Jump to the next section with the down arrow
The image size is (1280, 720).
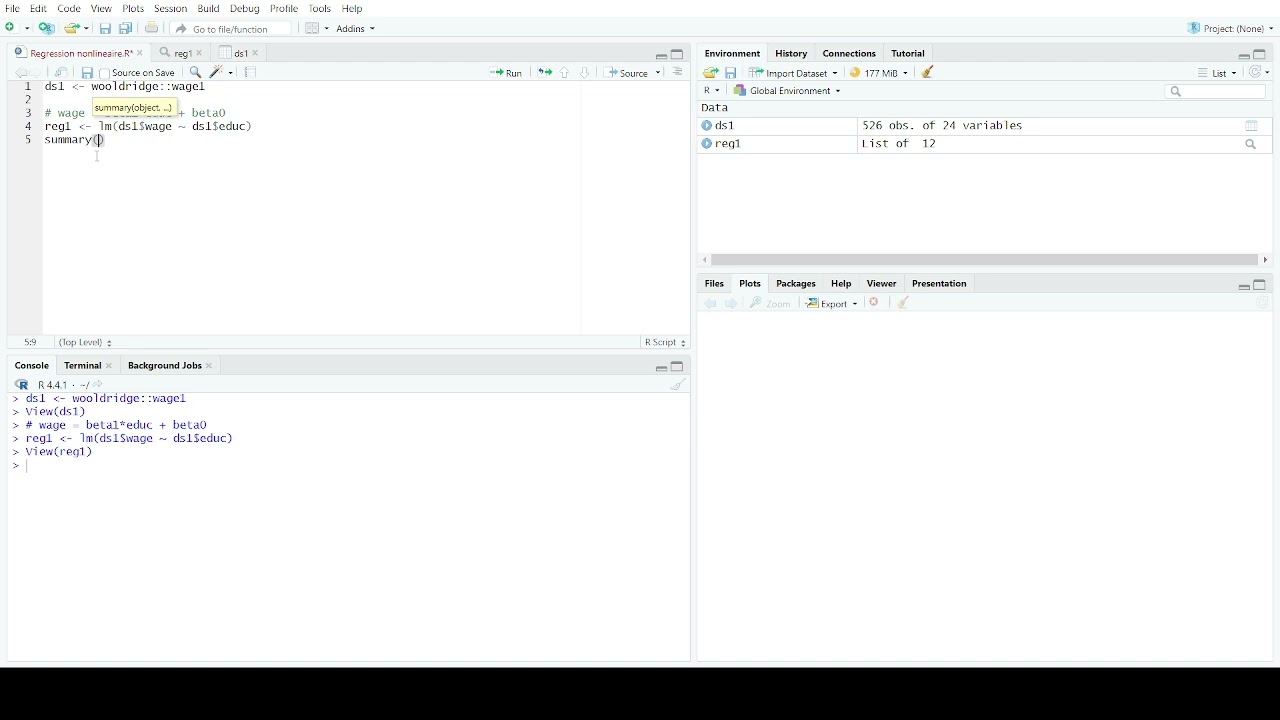pos(586,73)
